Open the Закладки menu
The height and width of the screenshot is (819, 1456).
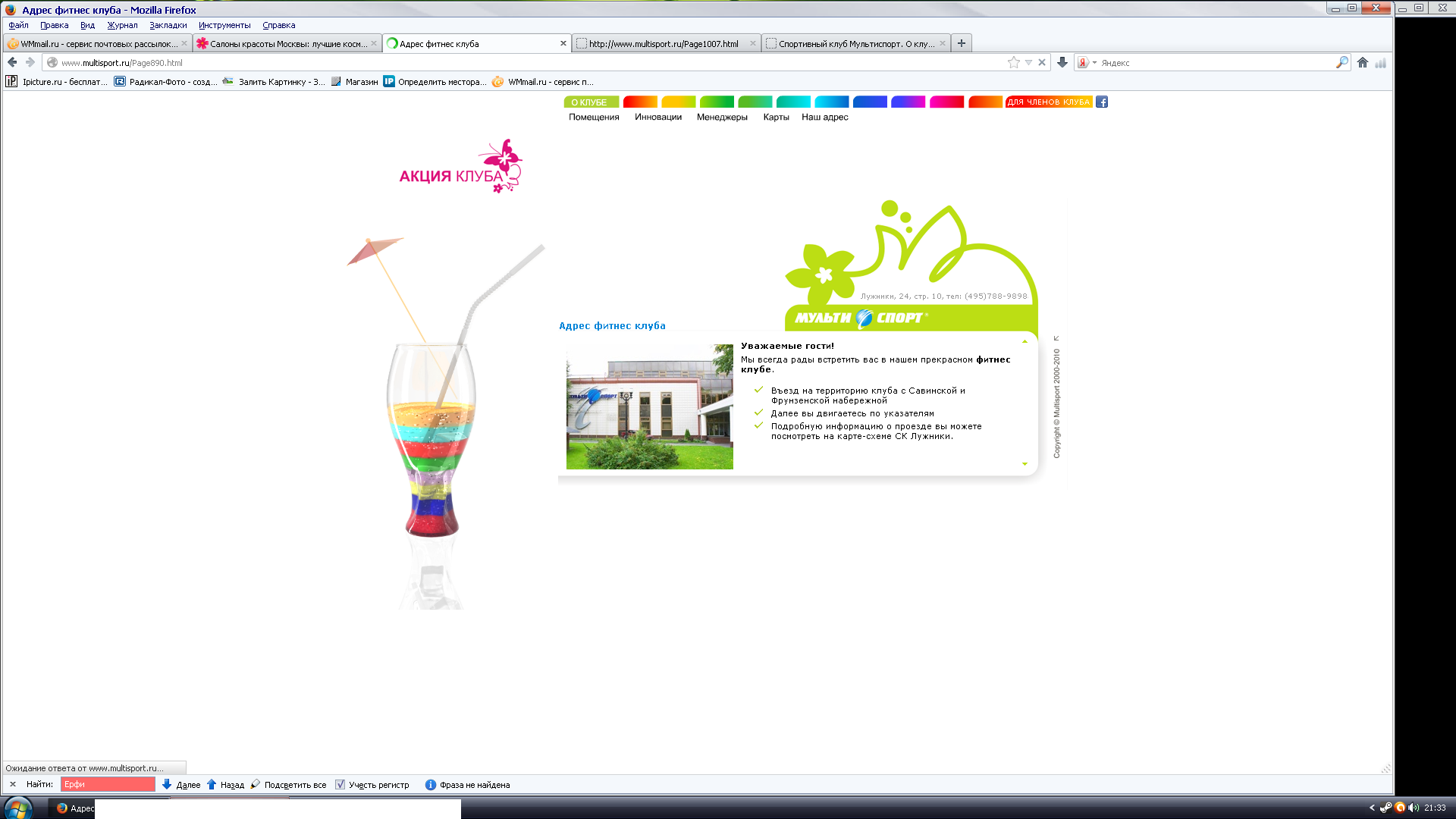click(168, 25)
